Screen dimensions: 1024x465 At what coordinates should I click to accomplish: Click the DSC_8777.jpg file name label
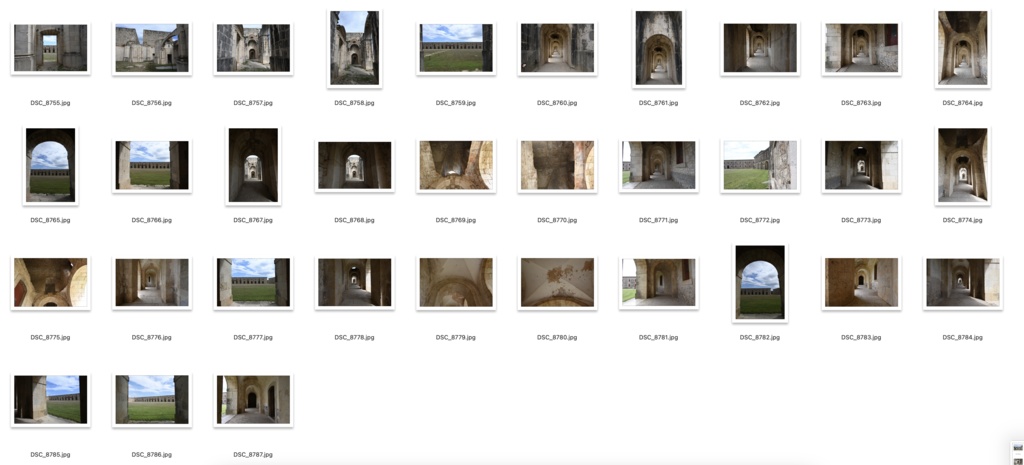[253, 338]
